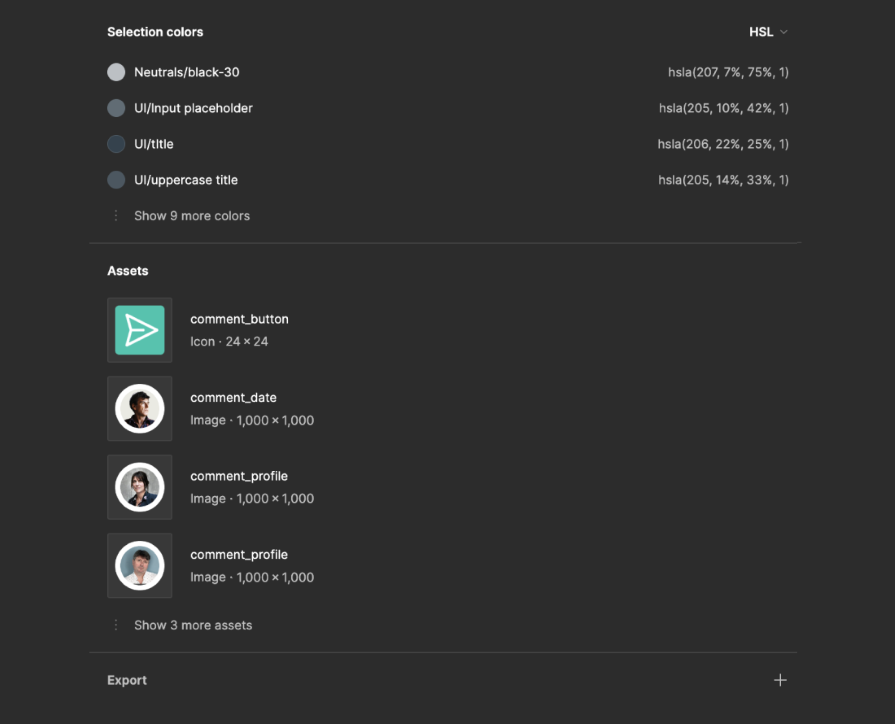
Task: Open the HSL color format dropdown
Action: tap(768, 32)
